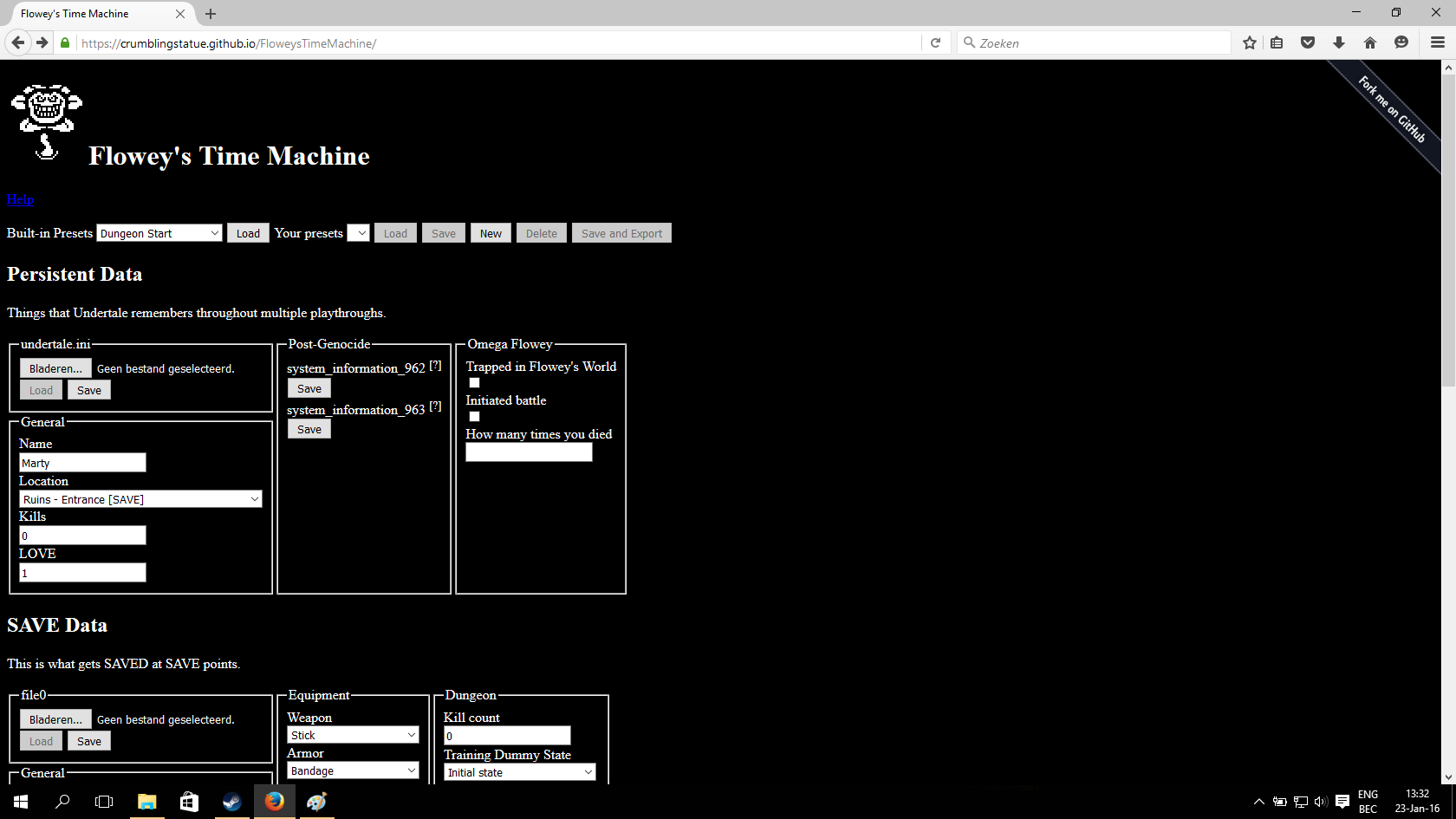
Task: Open the Firefox Hello chat icon
Action: click(1401, 42)
